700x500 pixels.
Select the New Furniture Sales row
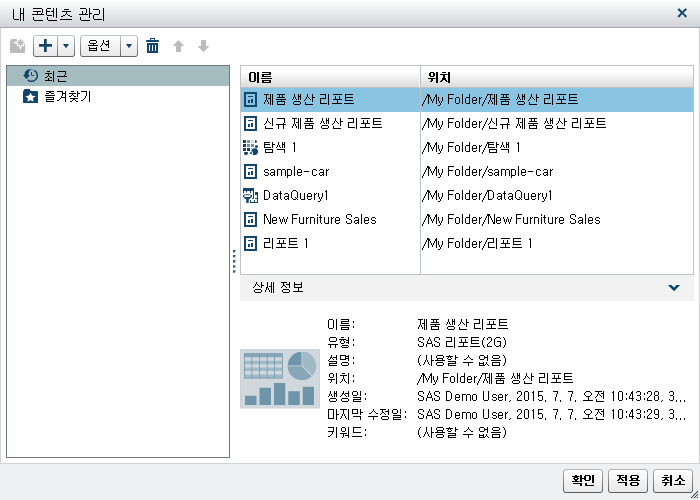pyautogui.click(x=319, y=219)
